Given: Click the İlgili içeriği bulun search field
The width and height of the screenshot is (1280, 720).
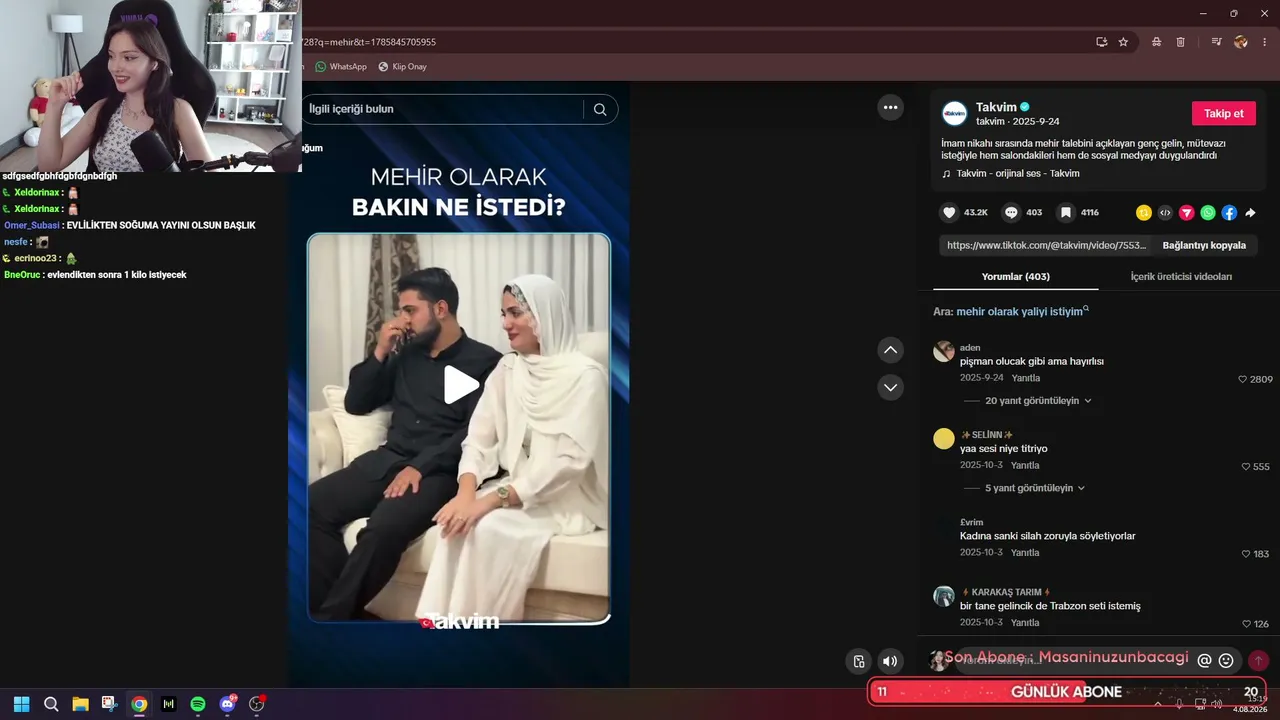Looking at the screenshot, I should [x=442, y=109].
